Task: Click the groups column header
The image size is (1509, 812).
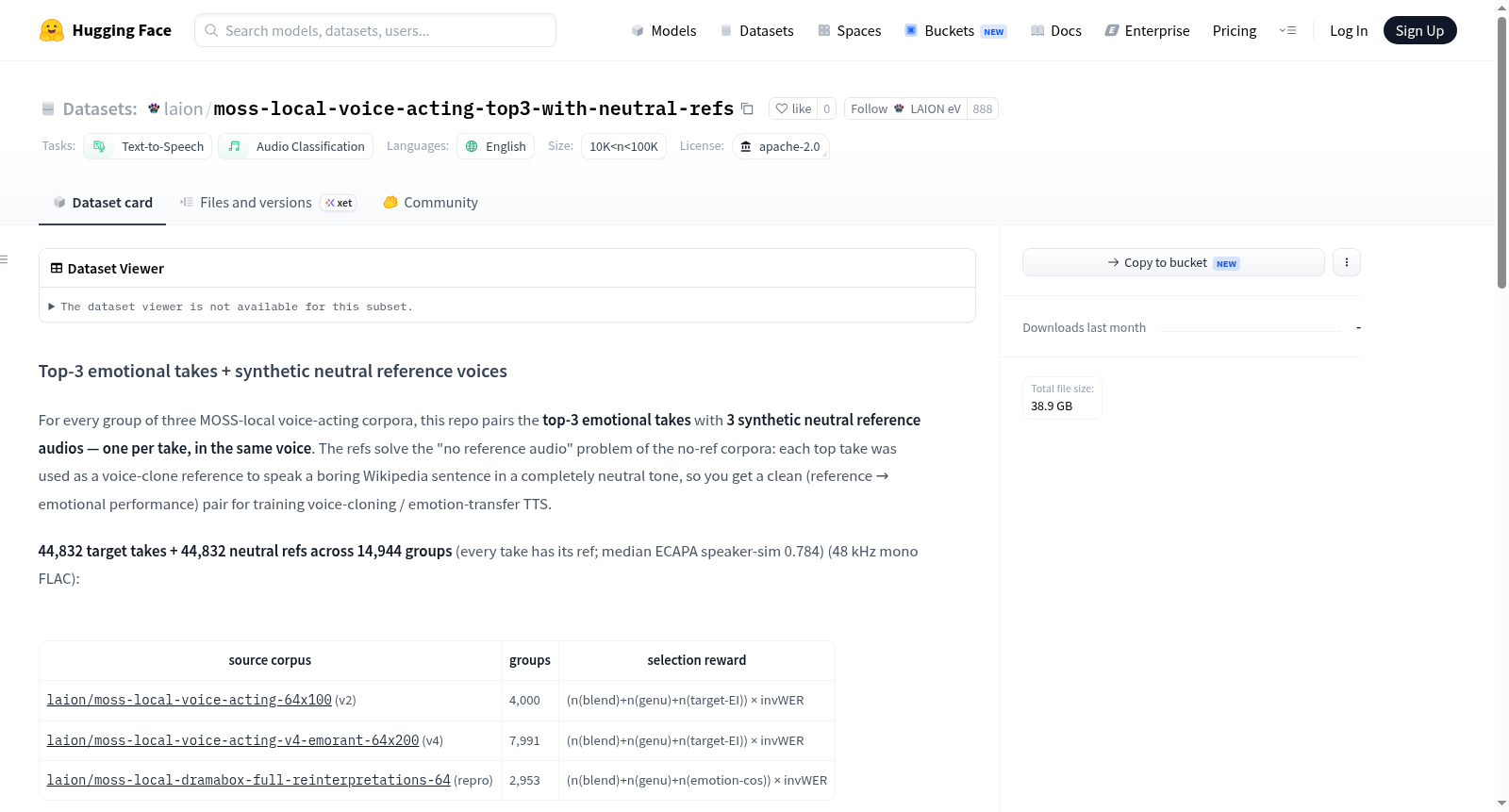Action: tap(530, 660)
